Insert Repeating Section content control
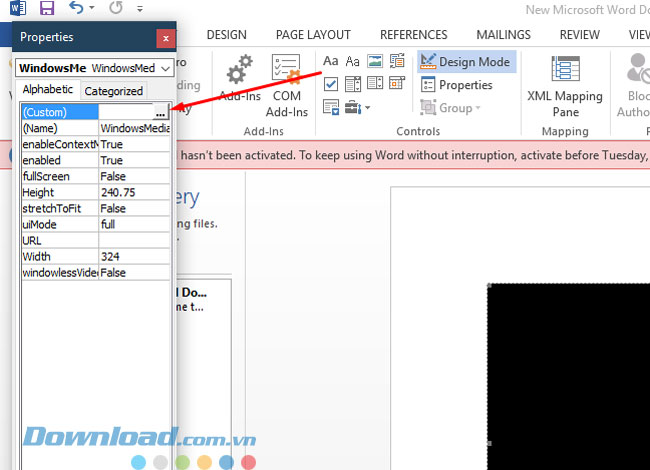This screenshot has width=650, height=470. (x=330, y=107)
